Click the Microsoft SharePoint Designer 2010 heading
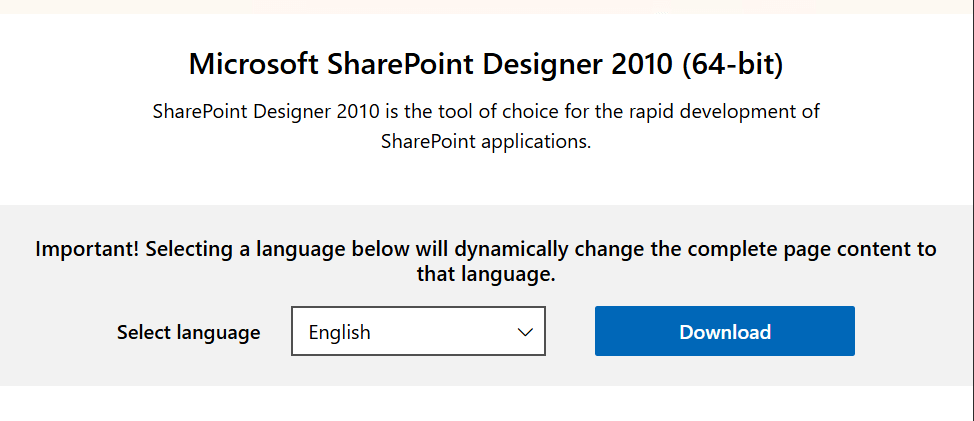 coord(486,66)
